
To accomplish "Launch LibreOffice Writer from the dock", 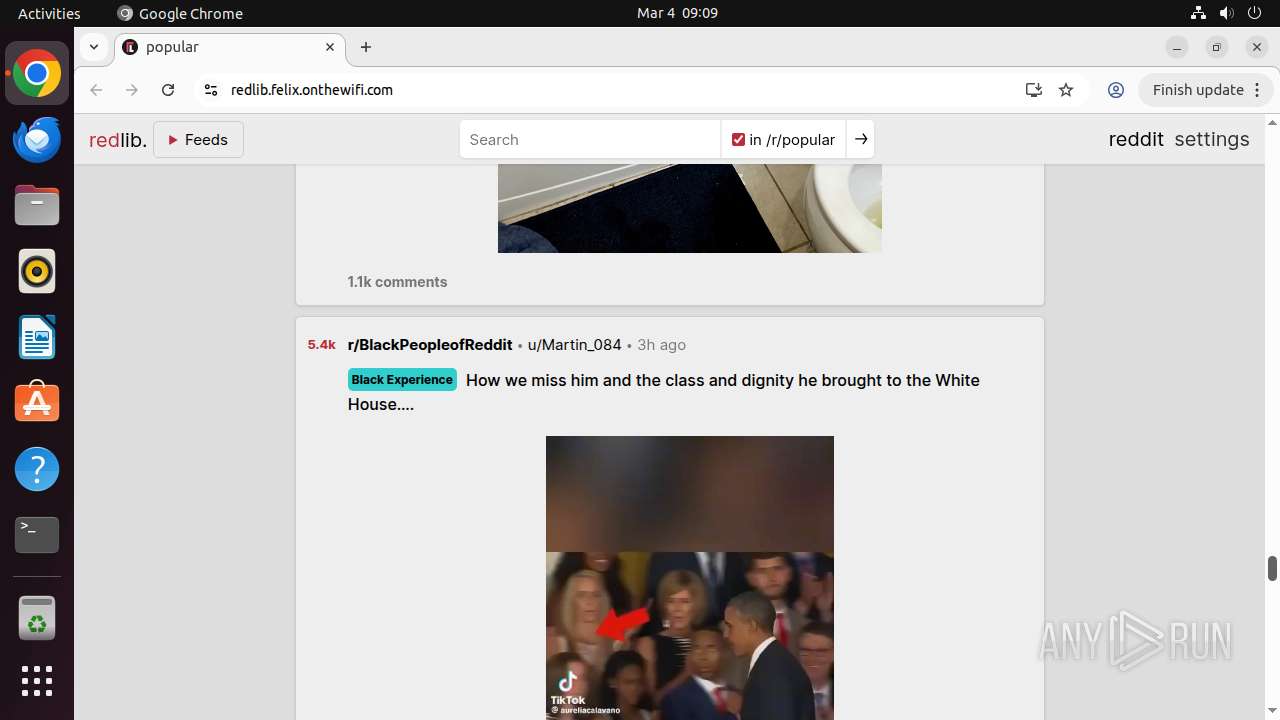I will [x=37, y=337].
